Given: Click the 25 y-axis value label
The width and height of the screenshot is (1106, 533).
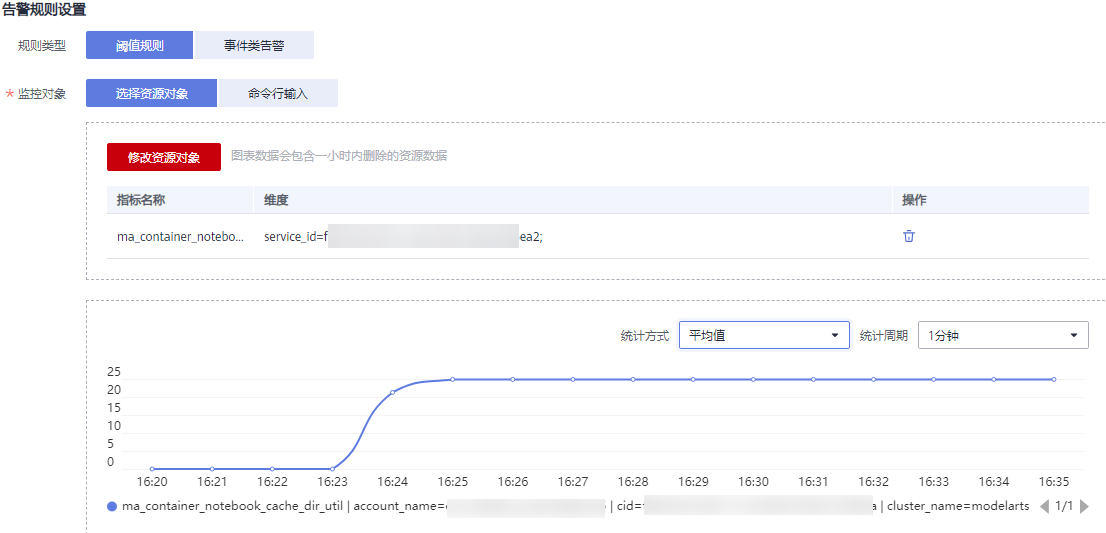Looking at the screenshot, I should point(114,372).
